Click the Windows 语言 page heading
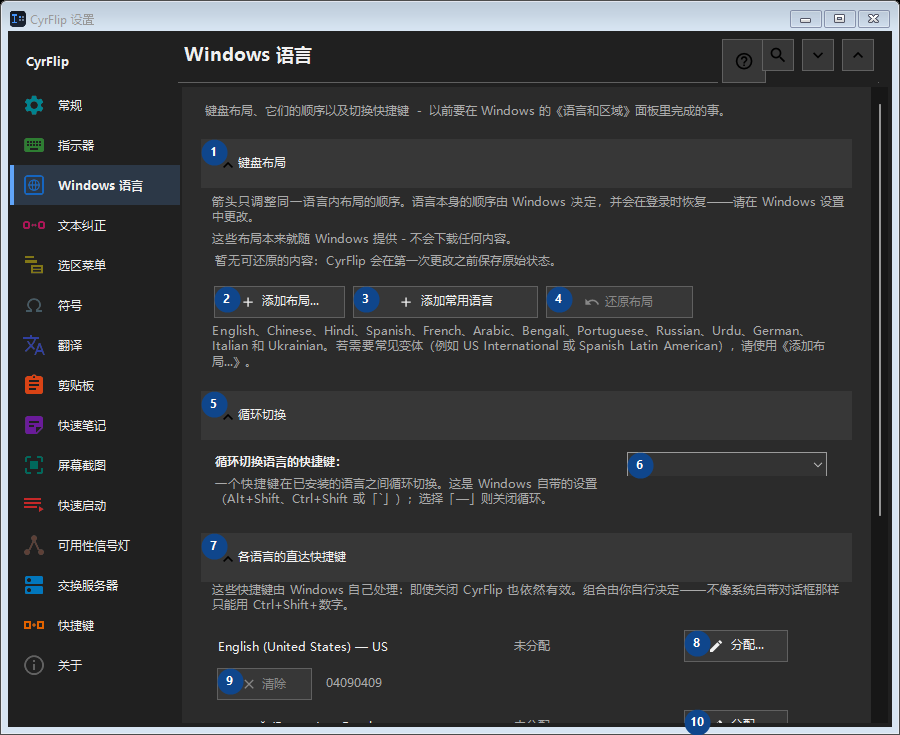The width and height of the screenshot is (900, 735). pos(248,55)
